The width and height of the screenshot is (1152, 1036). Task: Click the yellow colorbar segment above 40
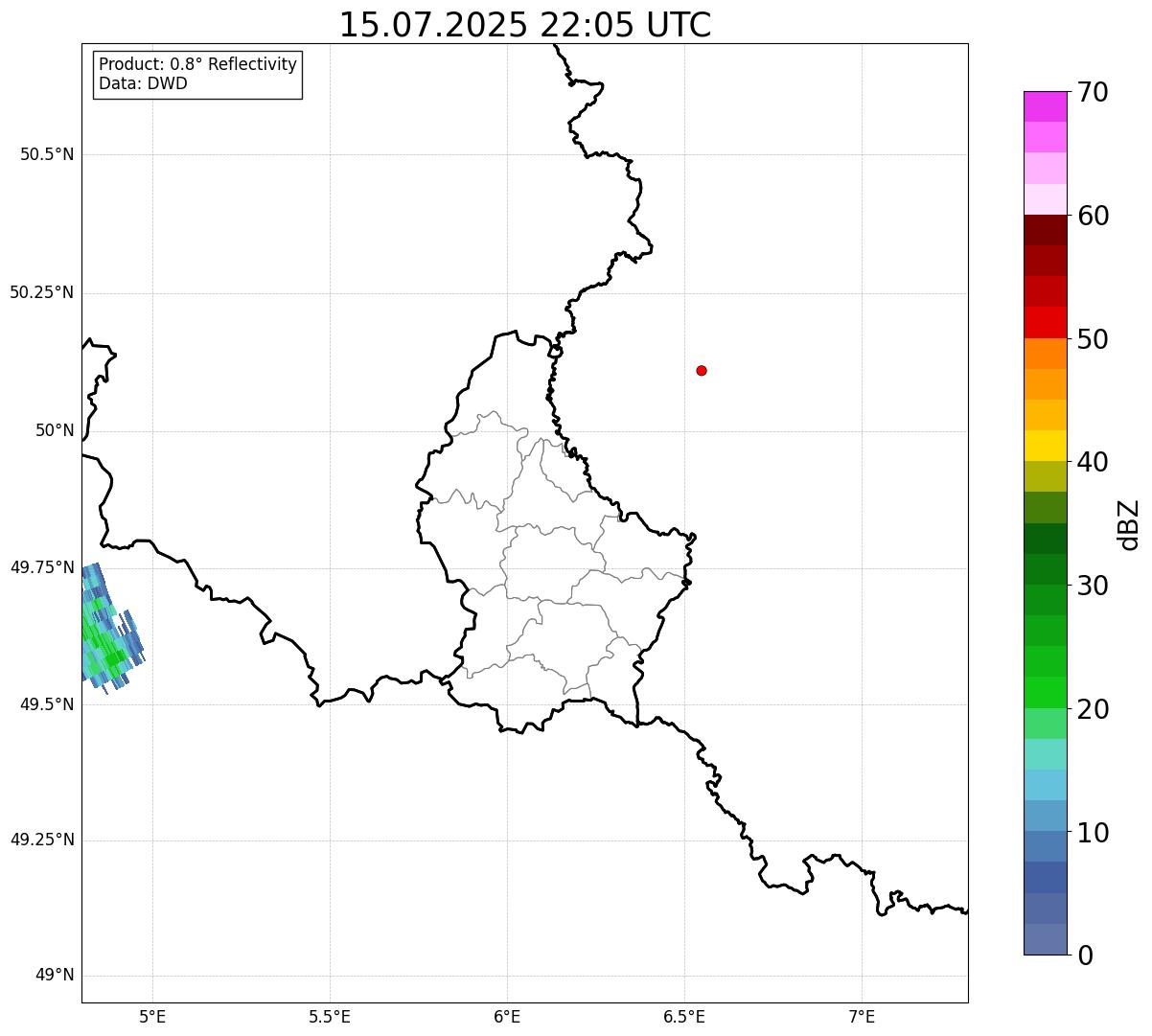(x=1045, y=446)
